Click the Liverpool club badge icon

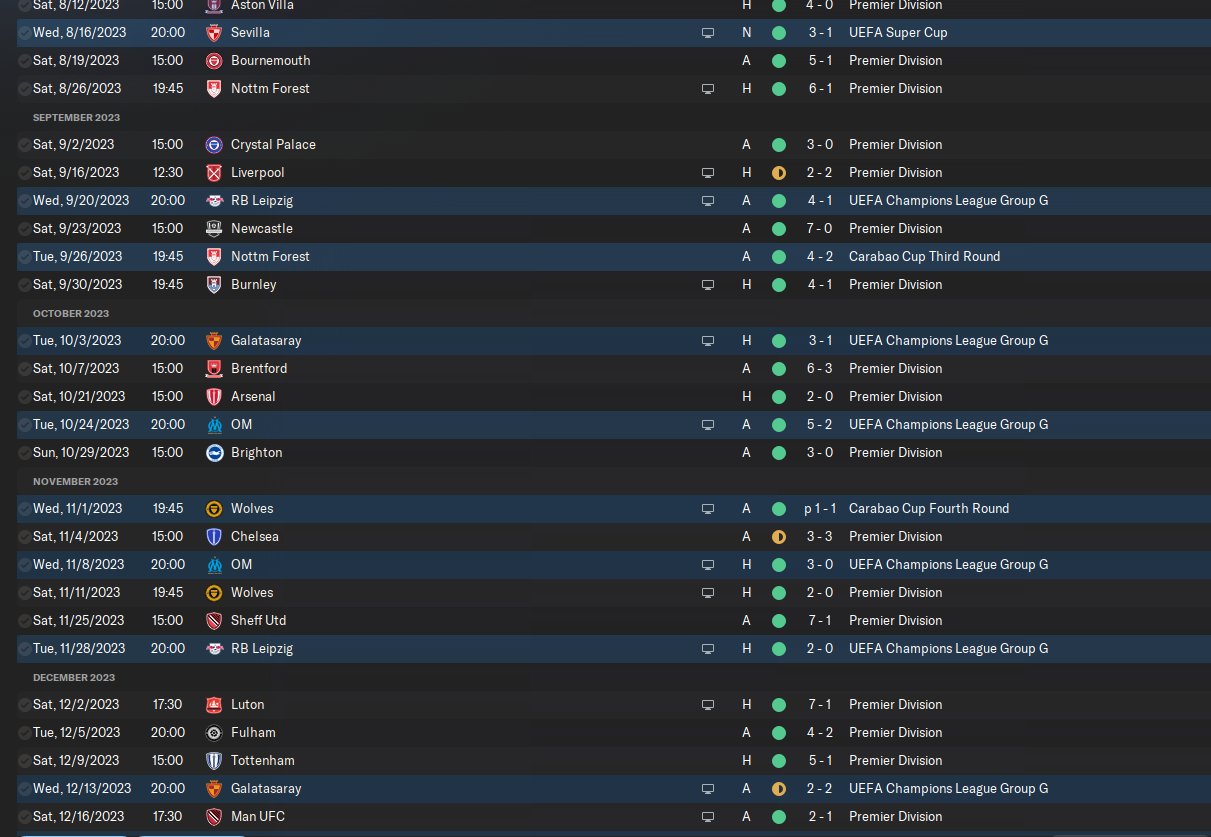pos(213,173)
